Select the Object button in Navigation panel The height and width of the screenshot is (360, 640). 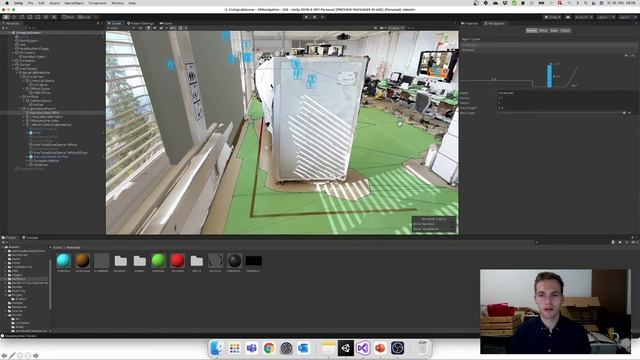pos(565,31)
